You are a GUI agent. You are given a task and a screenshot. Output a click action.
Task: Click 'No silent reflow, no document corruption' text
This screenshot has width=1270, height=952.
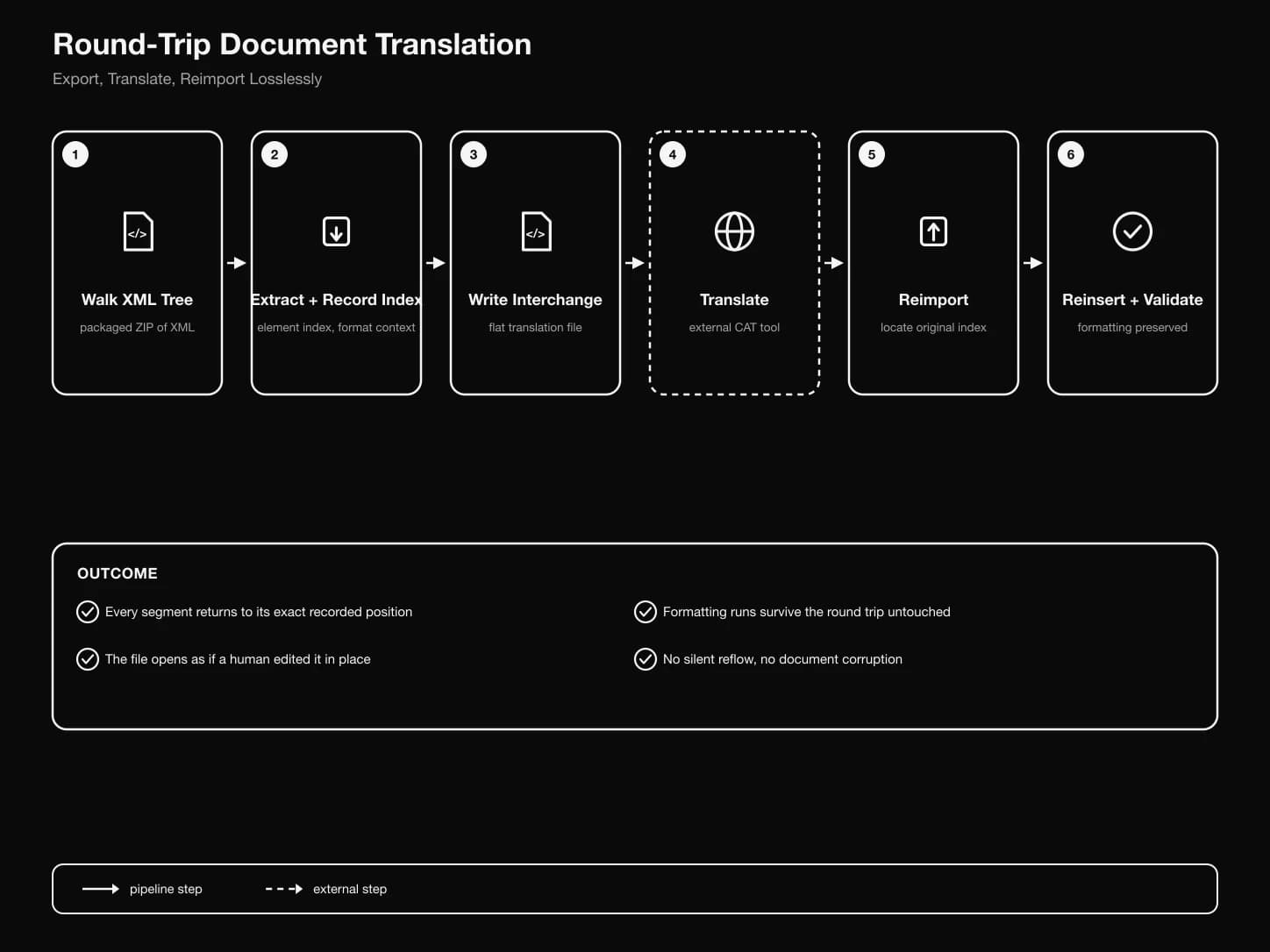pyautogui.click(x=782, y=659)
